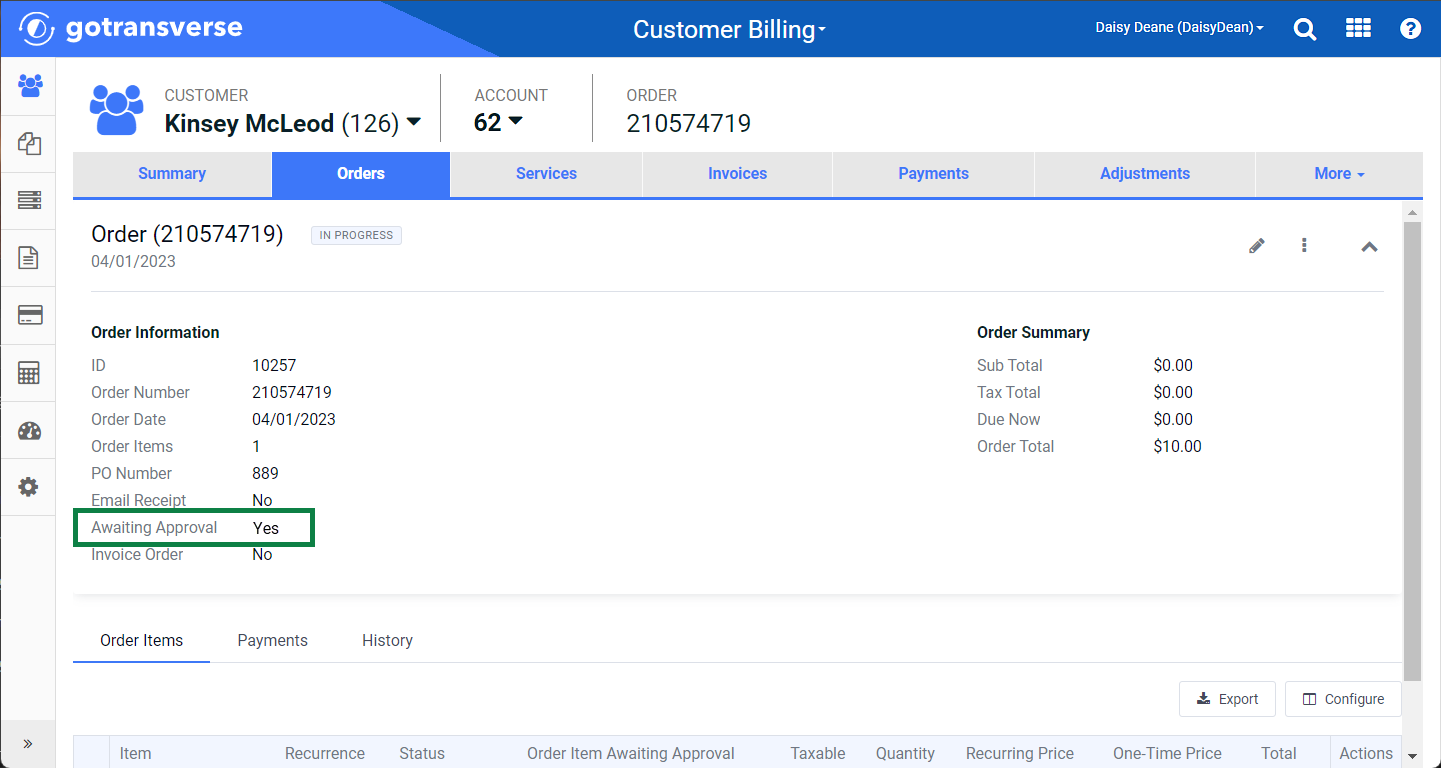Viewport: 1441px width, 768px height.
Task: Click the Recurring Price column header
Action: [x=1020, y=754]
